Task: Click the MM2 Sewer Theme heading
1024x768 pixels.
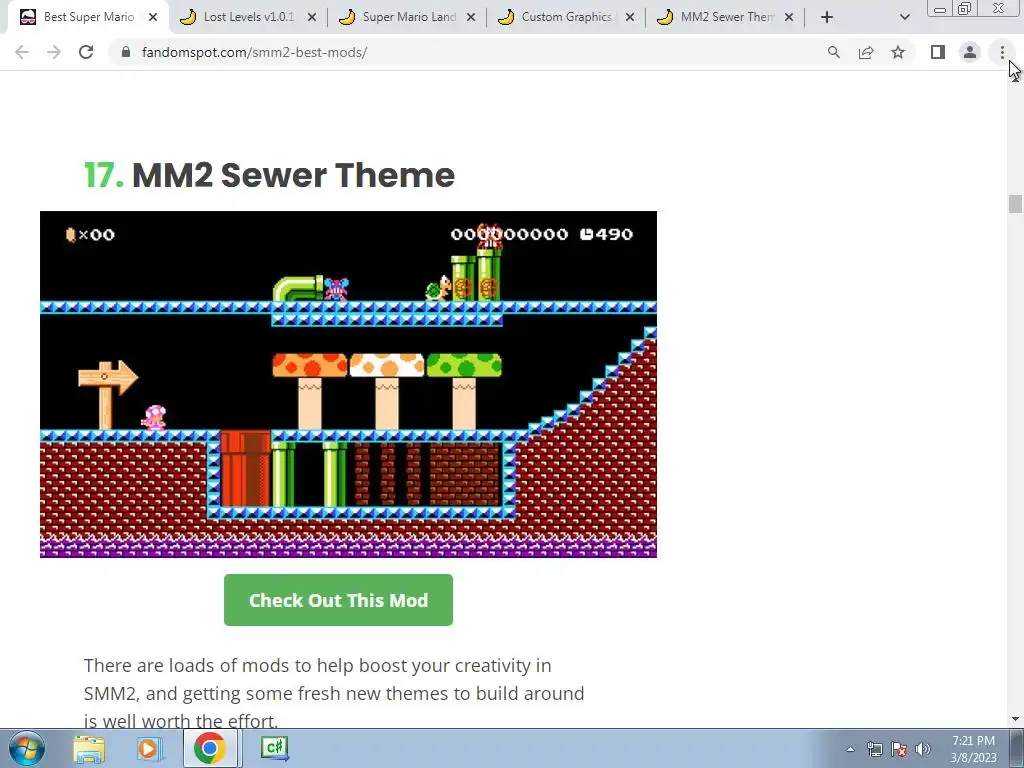Action: point(270,175)
